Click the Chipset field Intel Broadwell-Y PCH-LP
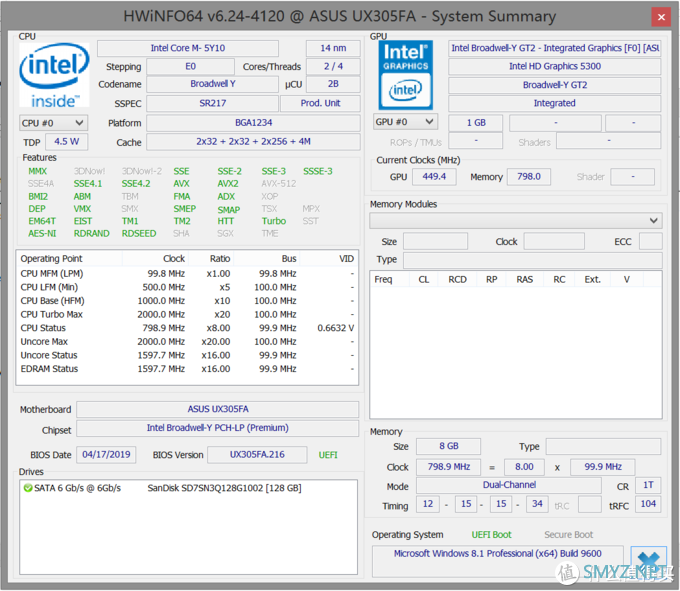This screenshot has width=680, height=591. 218,428
